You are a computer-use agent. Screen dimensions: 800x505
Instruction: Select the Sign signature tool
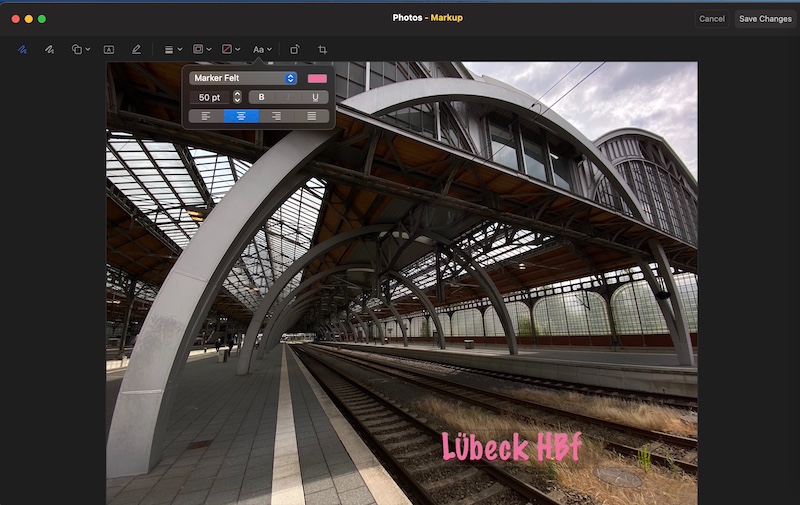click(136, 49)
